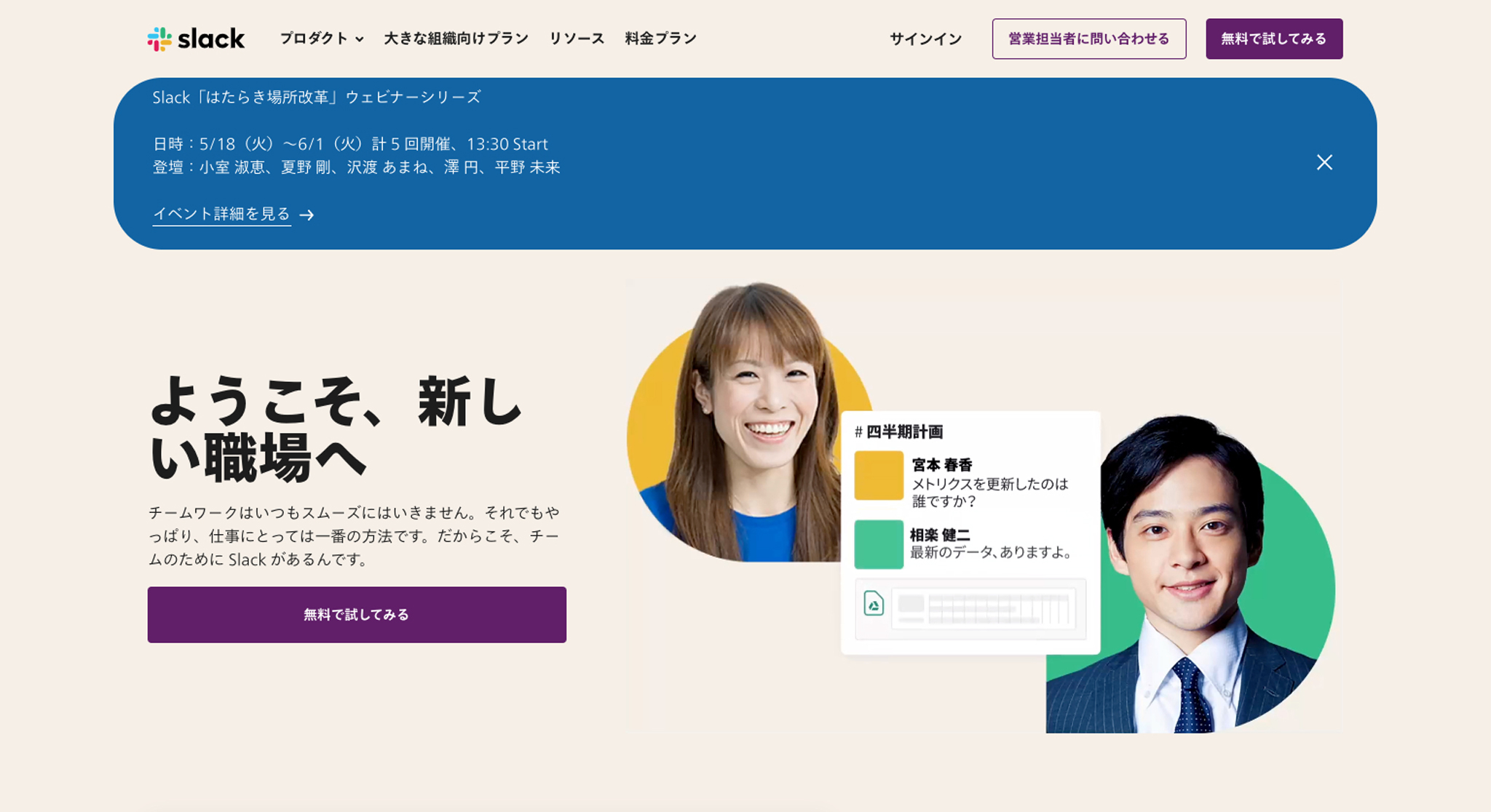Go to 料金プラン page
The height and width of the screenshot is (812, 1491).
661,39
